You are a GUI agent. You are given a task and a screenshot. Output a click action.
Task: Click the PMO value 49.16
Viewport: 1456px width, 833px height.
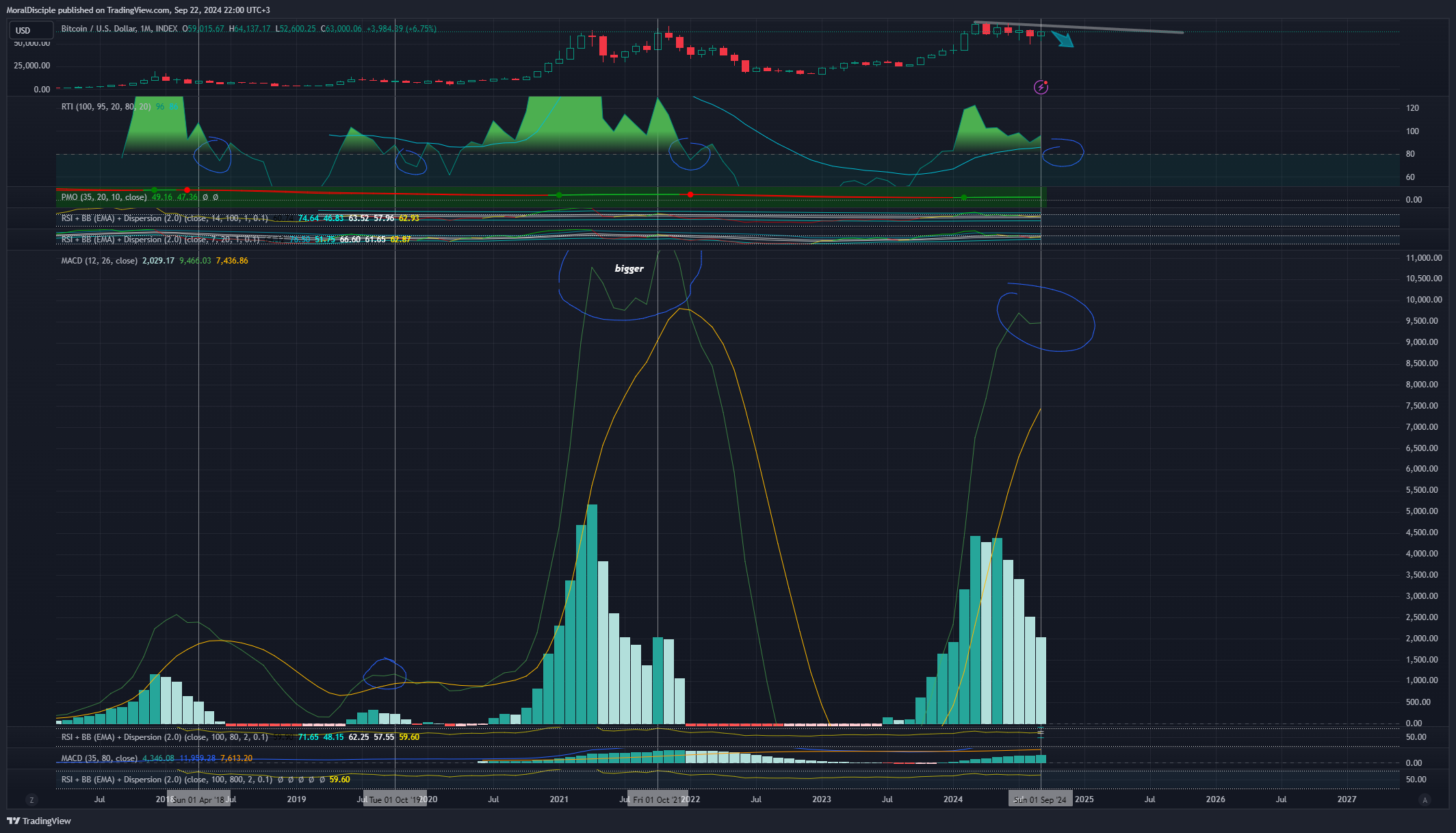(162, 197)
